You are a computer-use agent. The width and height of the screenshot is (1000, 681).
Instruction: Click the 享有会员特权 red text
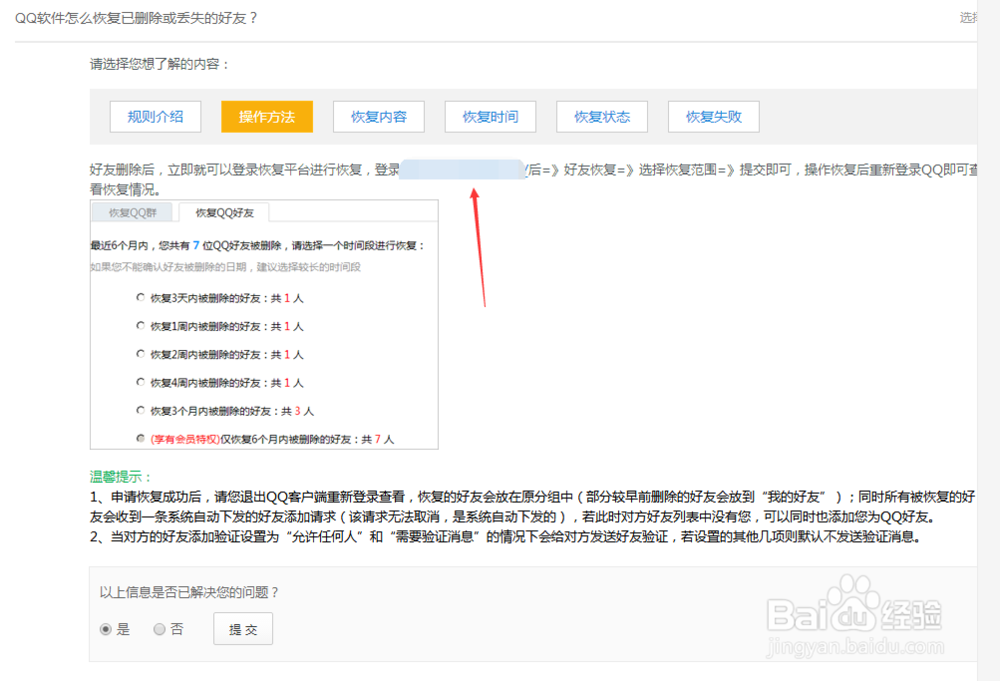pyautogui.click(x=185, y=439)
